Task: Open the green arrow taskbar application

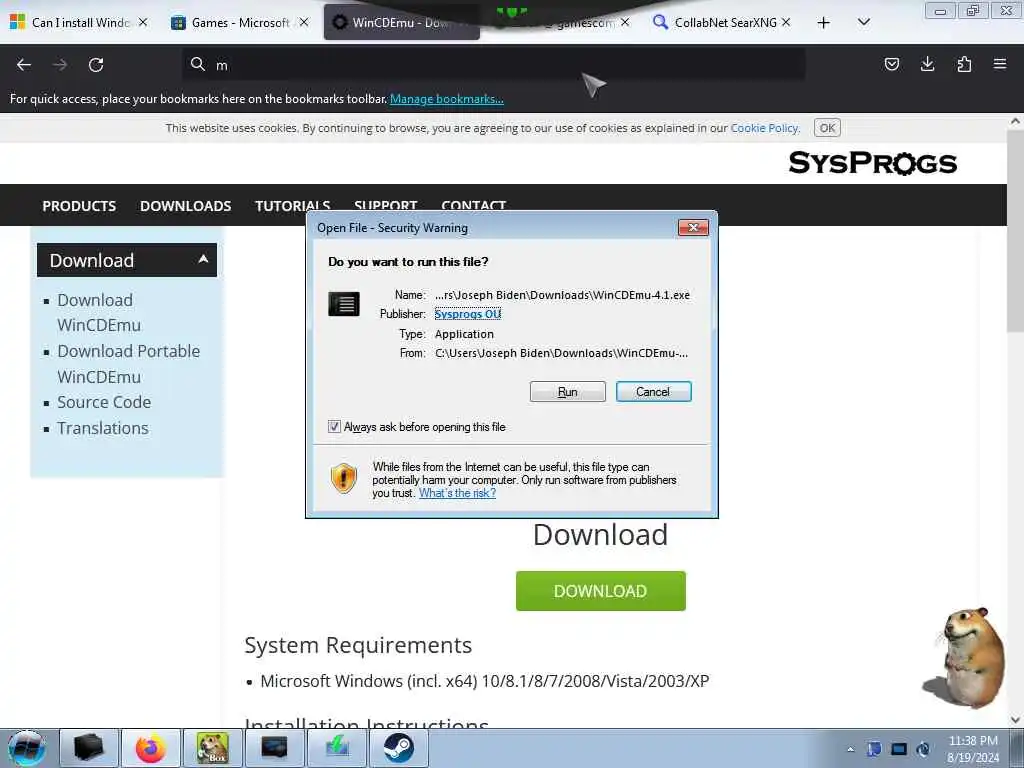Action: coord(337,748)
